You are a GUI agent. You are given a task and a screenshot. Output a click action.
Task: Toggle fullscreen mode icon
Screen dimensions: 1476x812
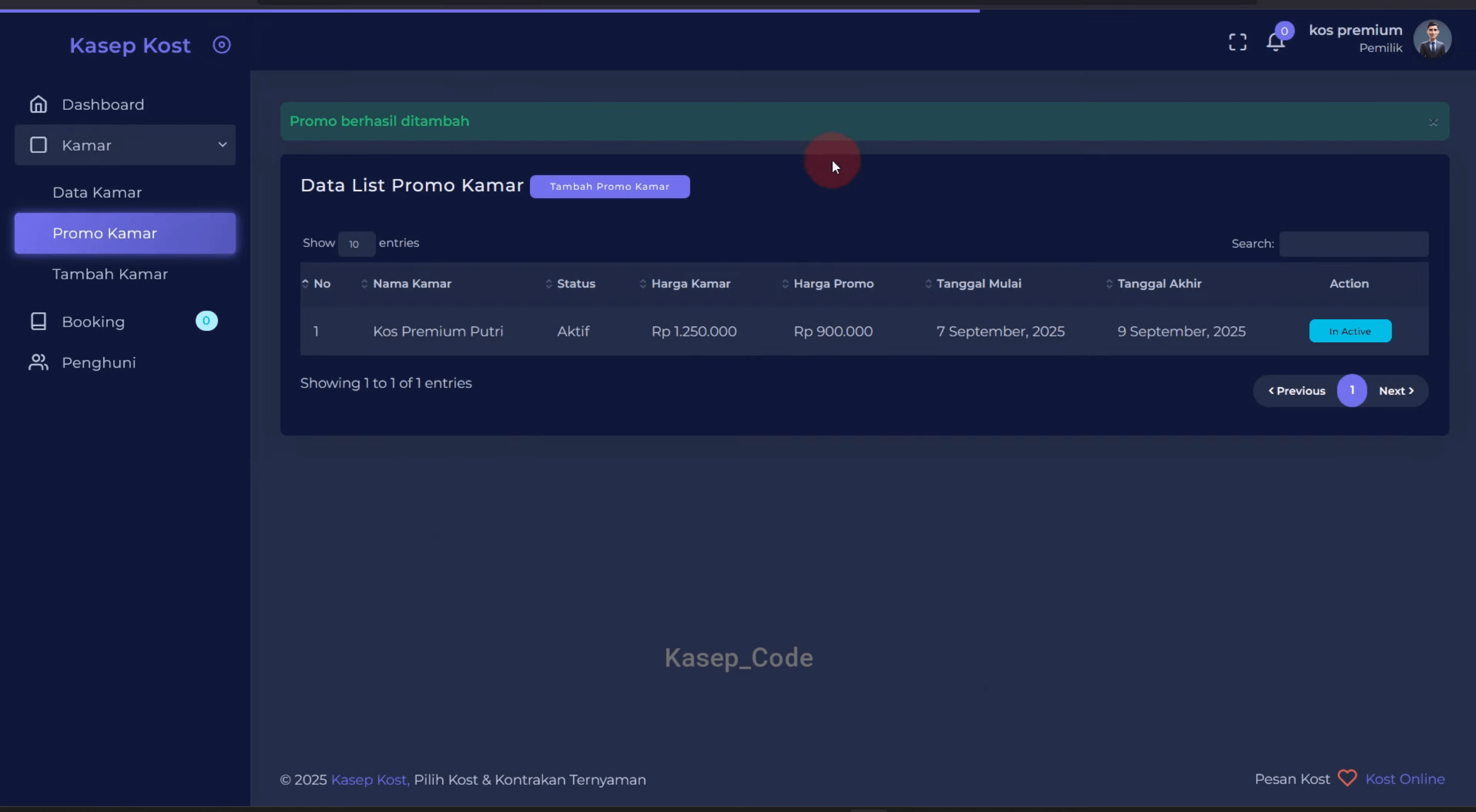pos(1237,42)
